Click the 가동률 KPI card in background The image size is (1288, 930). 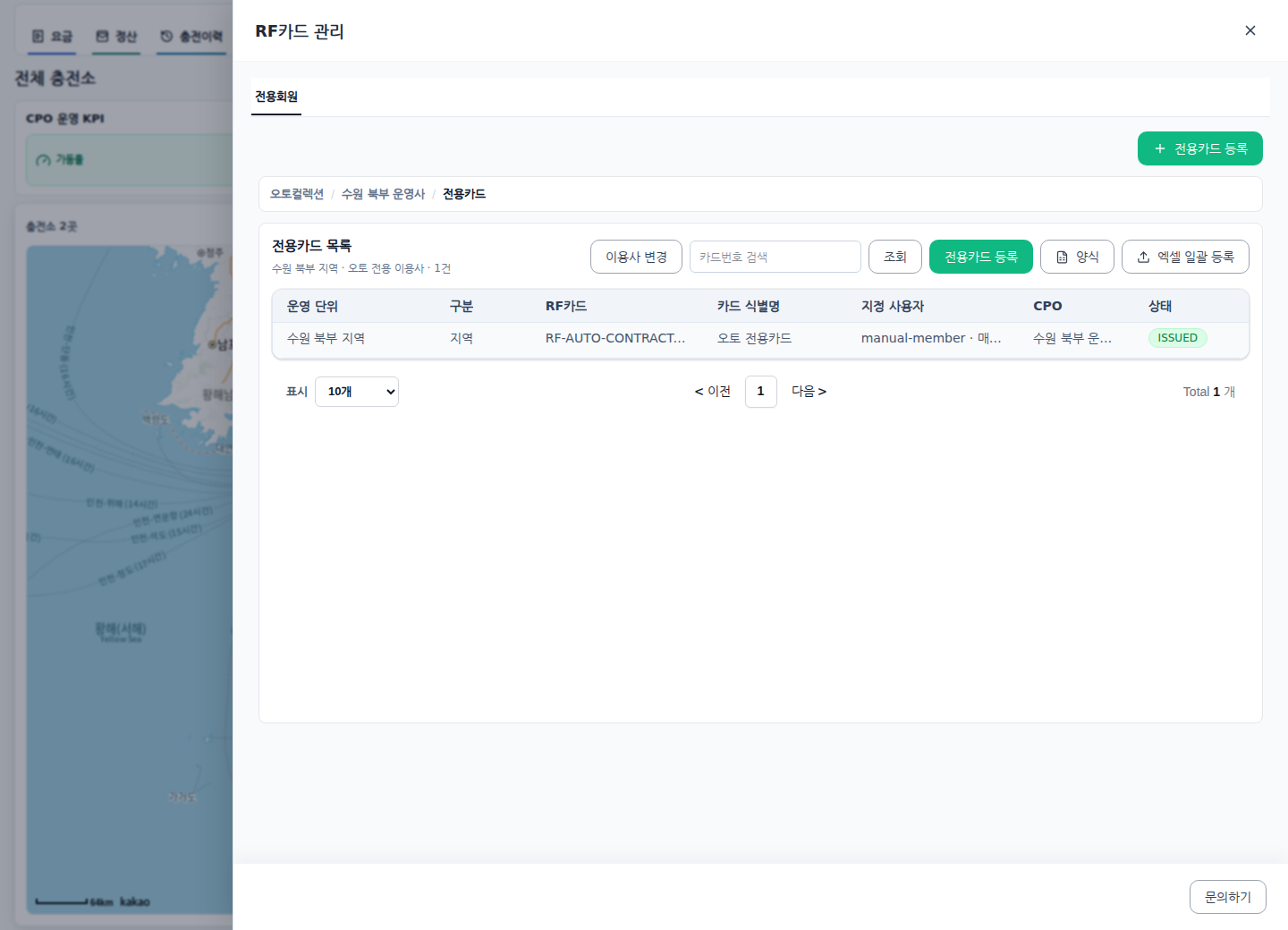coord(129,160)
